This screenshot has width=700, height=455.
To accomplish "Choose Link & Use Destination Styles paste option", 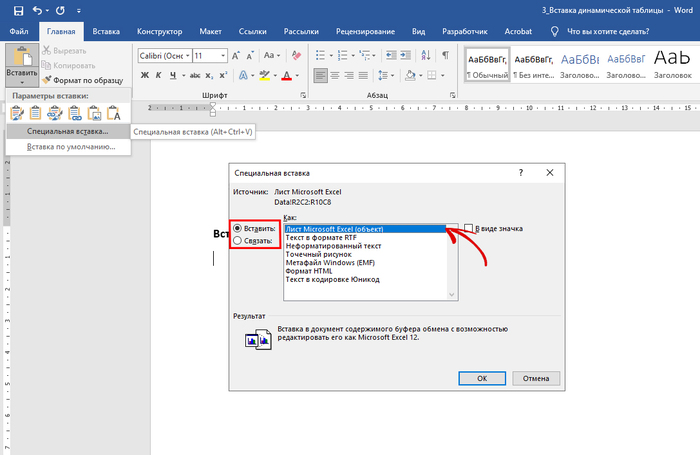I will (75, 113).
